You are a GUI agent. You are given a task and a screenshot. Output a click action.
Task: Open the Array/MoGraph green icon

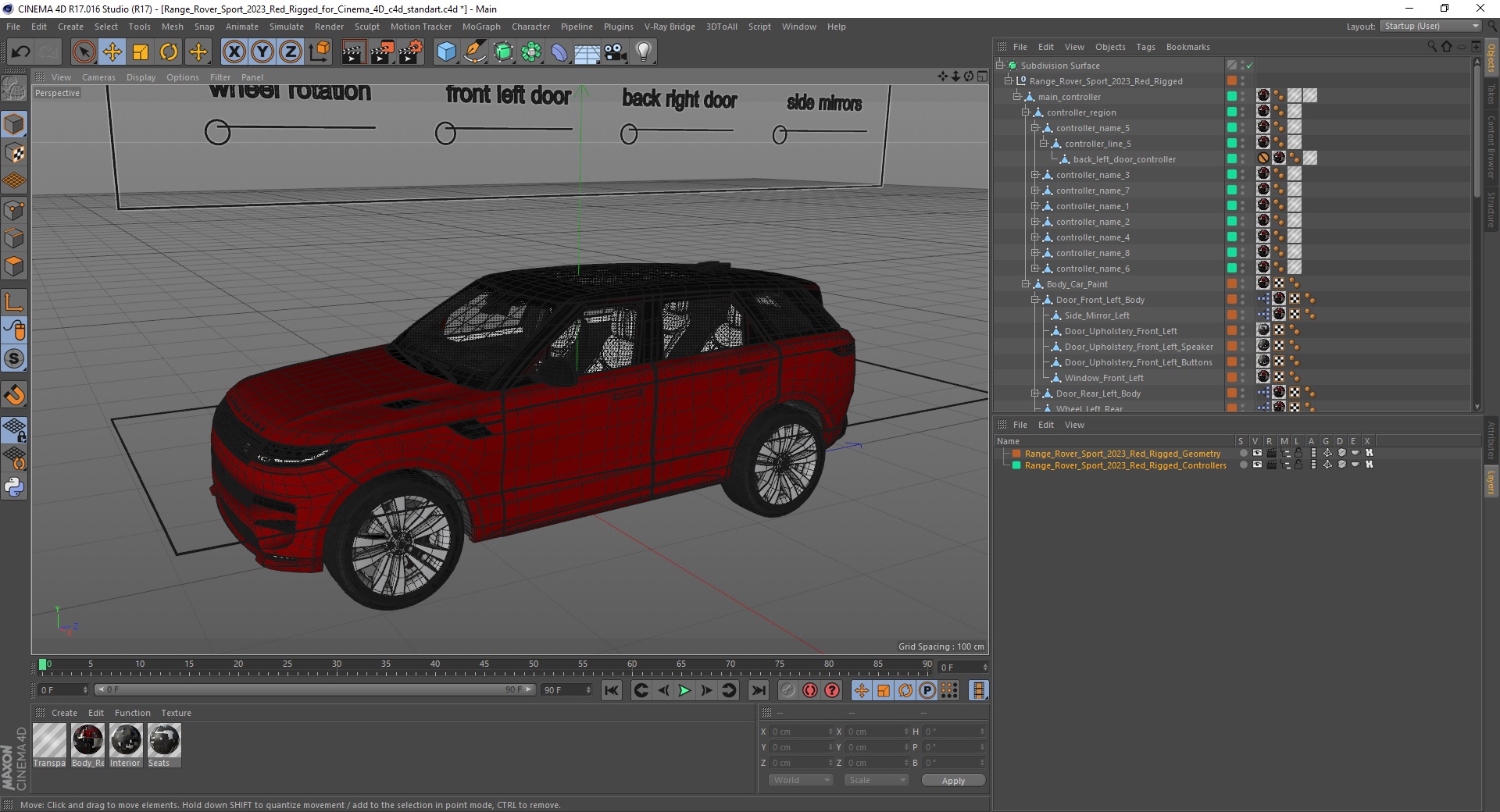click(x=531, y=52)
